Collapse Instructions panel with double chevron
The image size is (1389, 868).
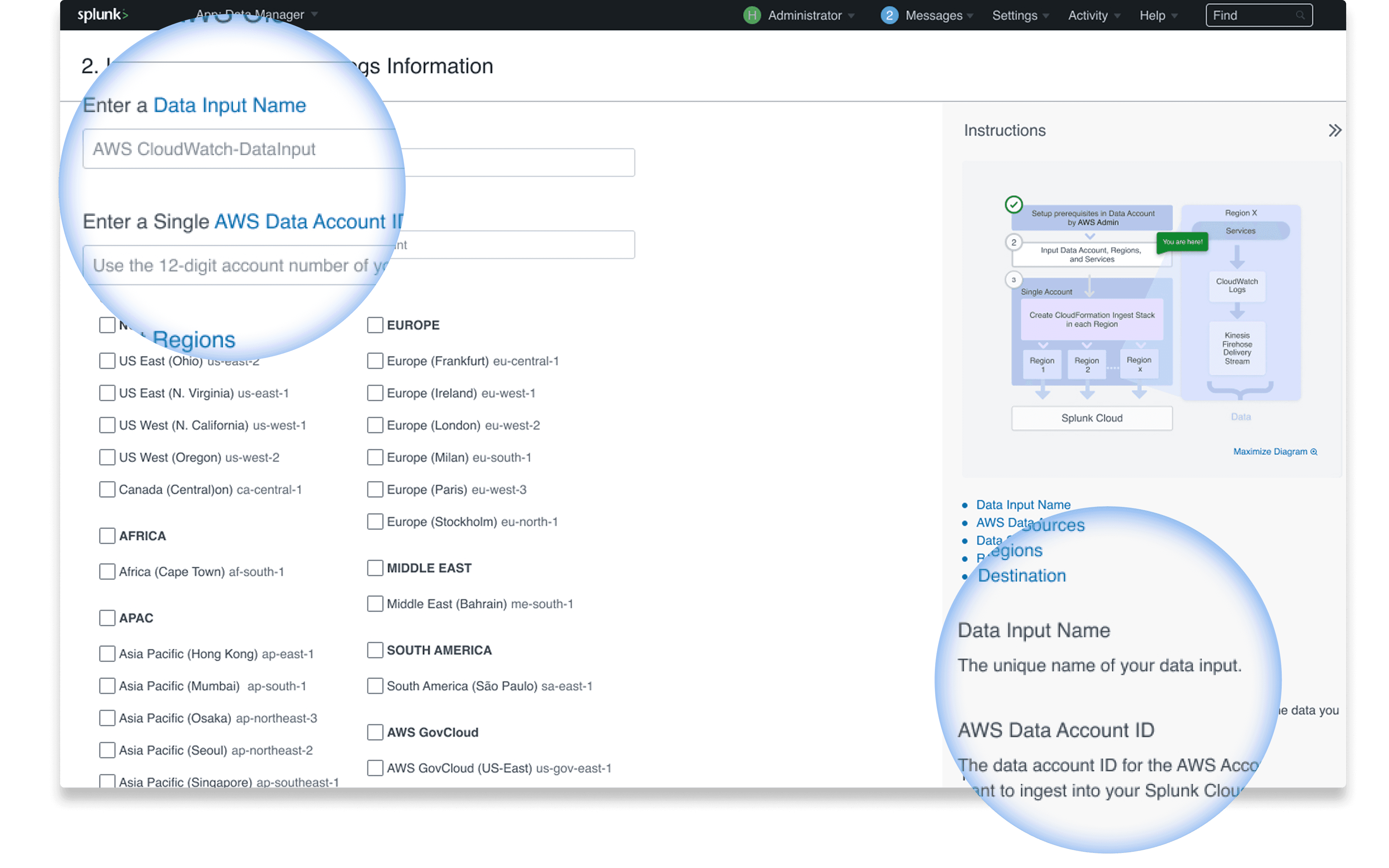coord(1335,130)
